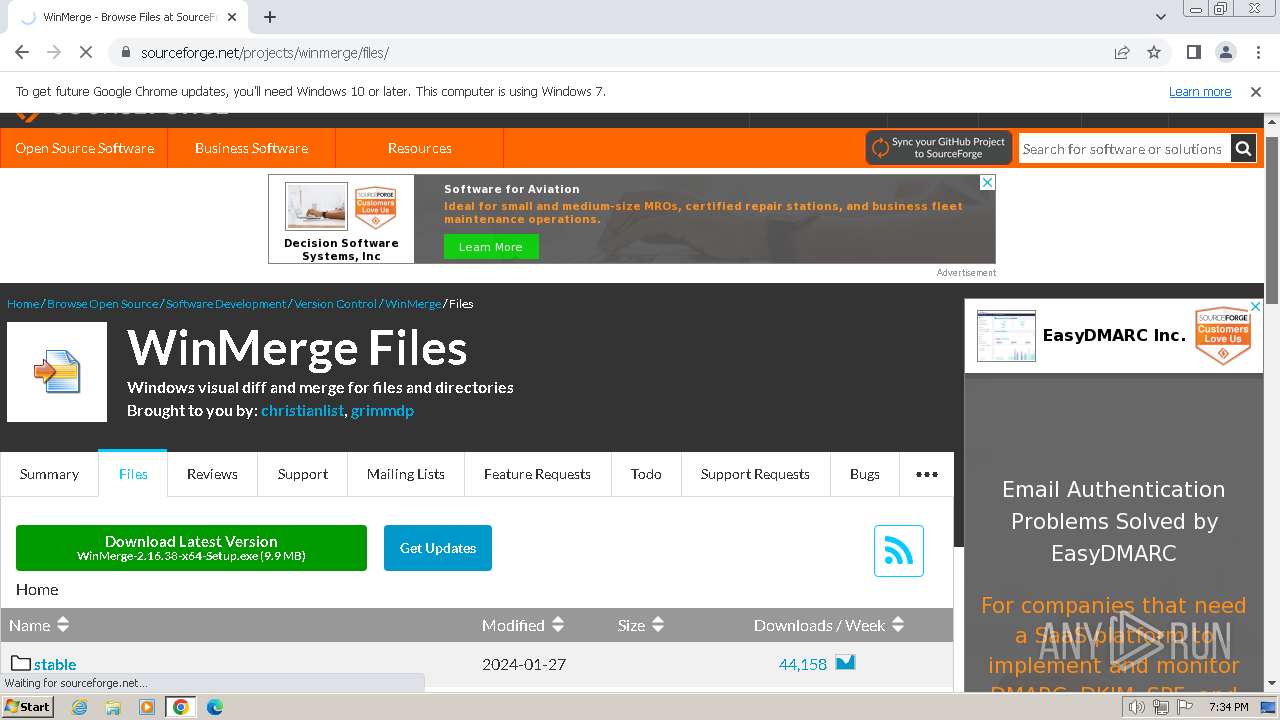The image size is (1280, 720).
Task: Sort files by Modified column
Action: pyautogui.click(x=523, y=625)
